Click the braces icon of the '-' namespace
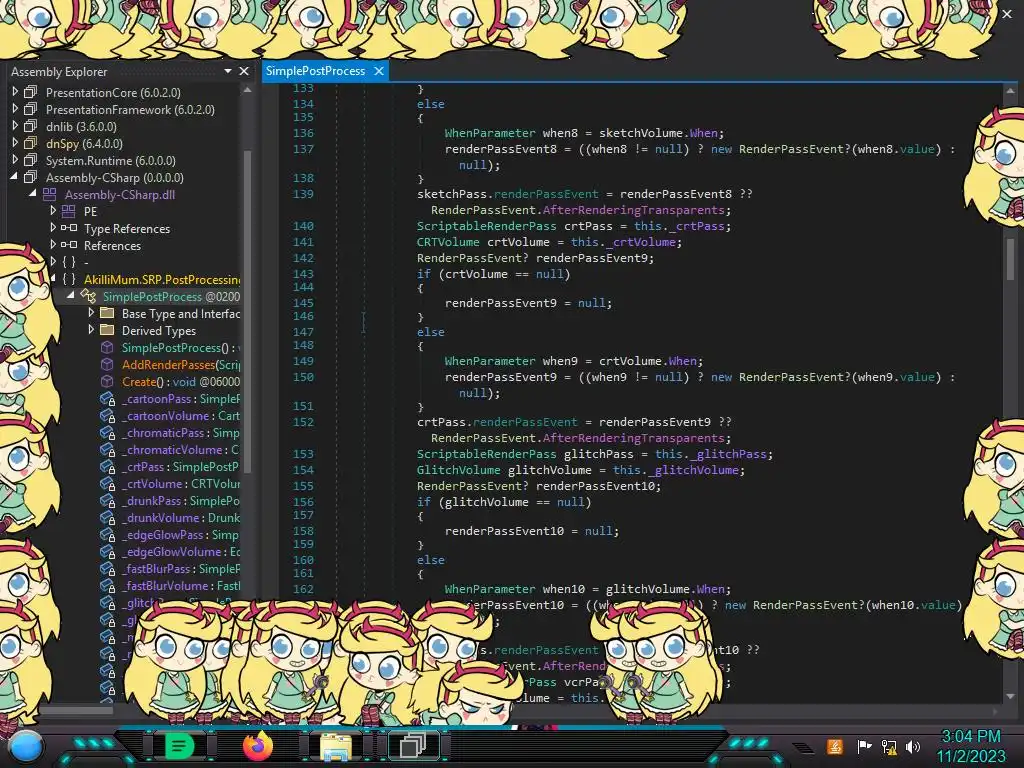This screenshot has width=1024, height=768. coord(69,262)
